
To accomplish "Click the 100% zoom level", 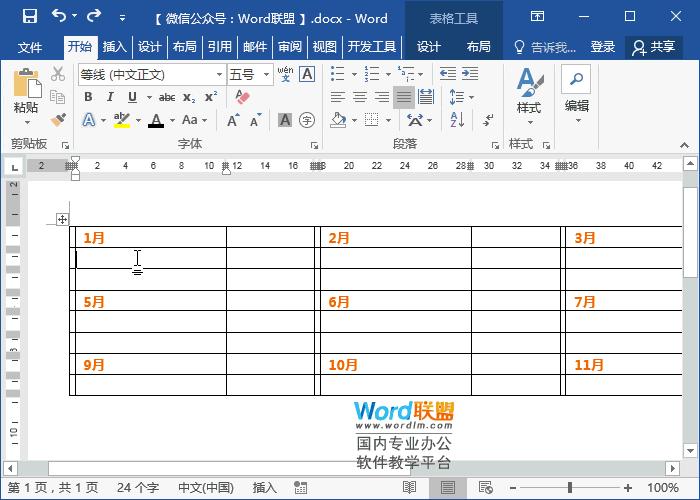I will (x=663, y=488).
